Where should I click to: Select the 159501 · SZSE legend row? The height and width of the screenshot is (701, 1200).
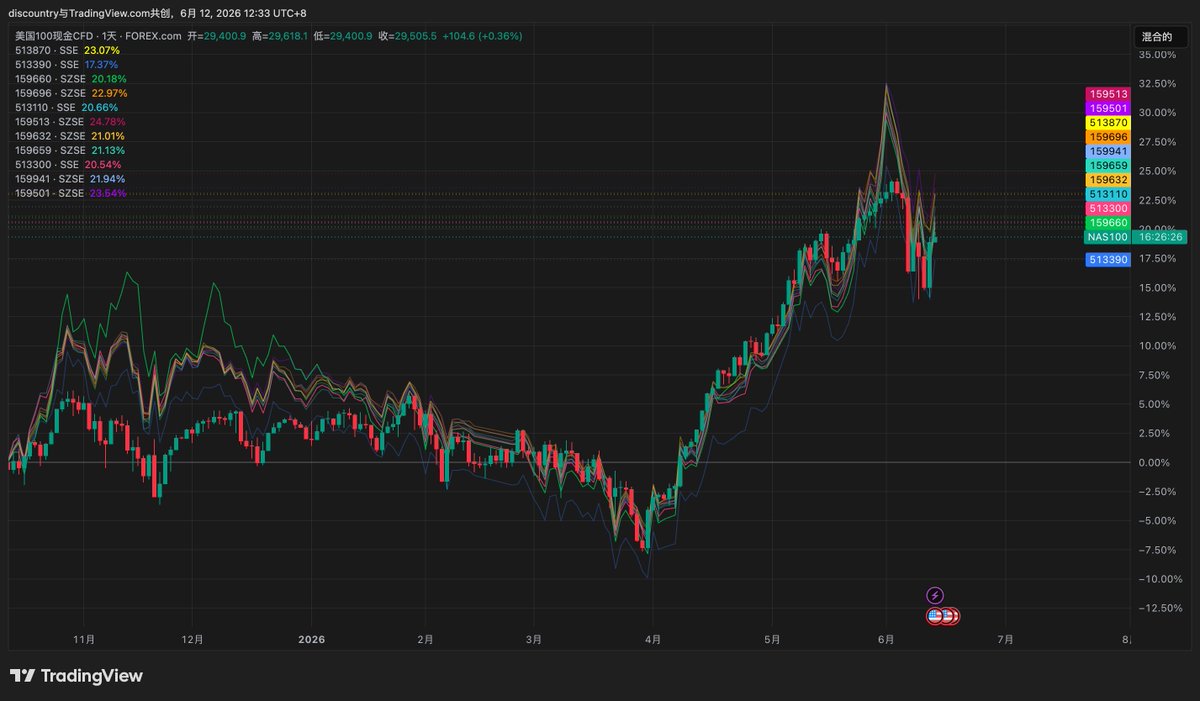coord(71,193)
